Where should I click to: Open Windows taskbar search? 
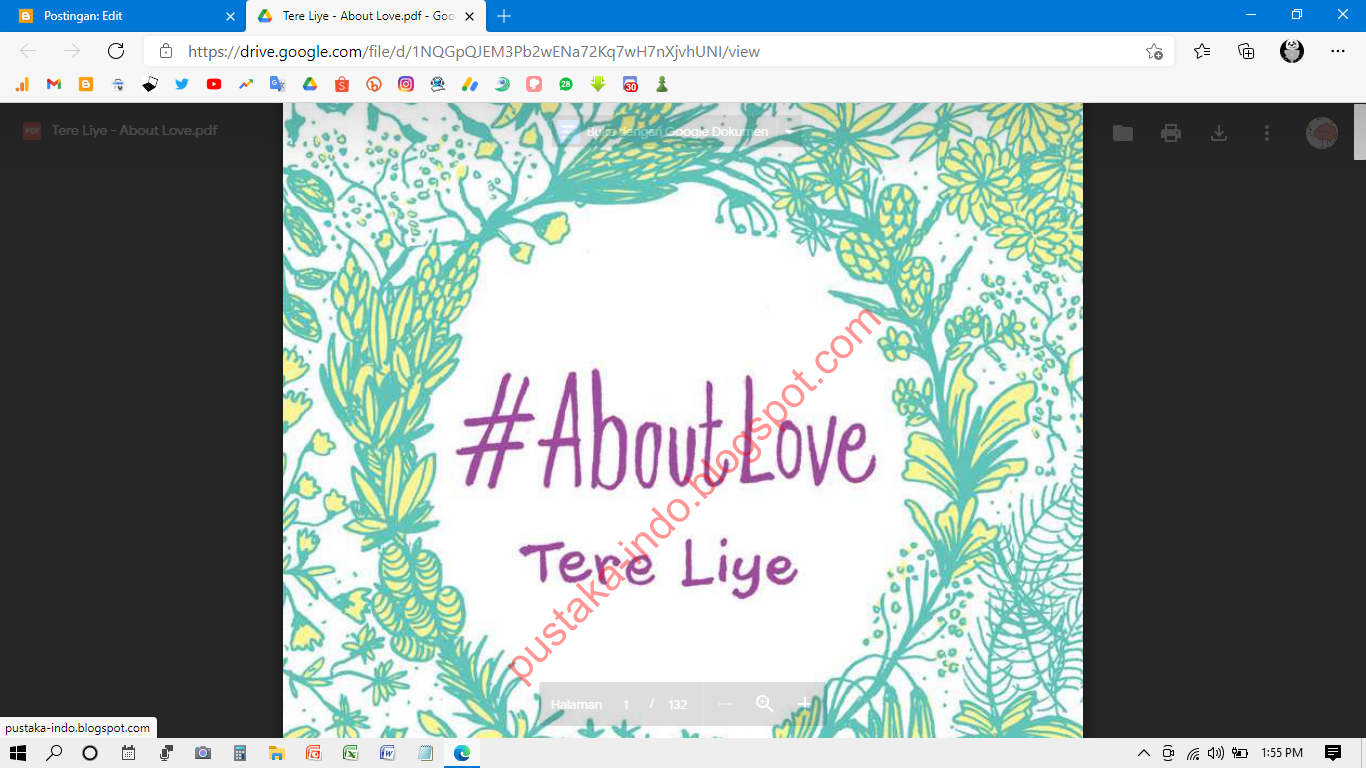tap(54, 753)
